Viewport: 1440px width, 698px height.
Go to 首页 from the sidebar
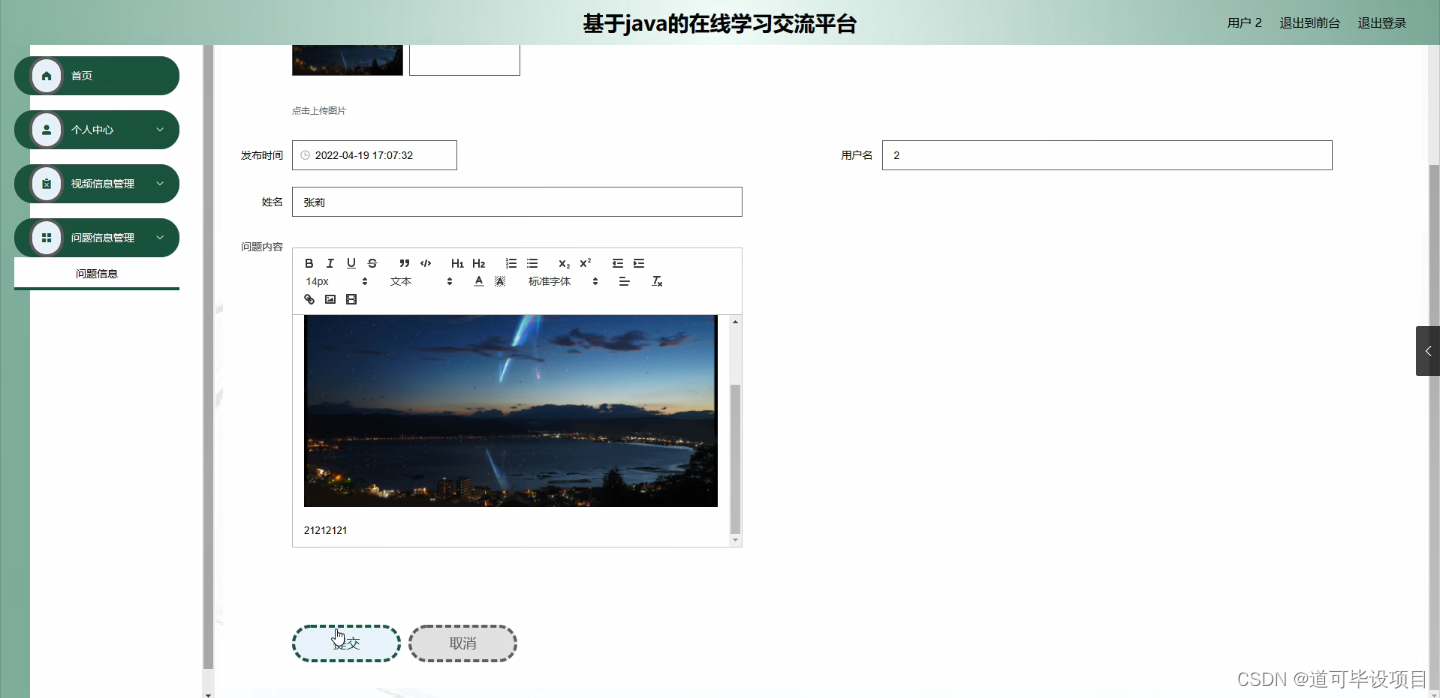[96, 75]
